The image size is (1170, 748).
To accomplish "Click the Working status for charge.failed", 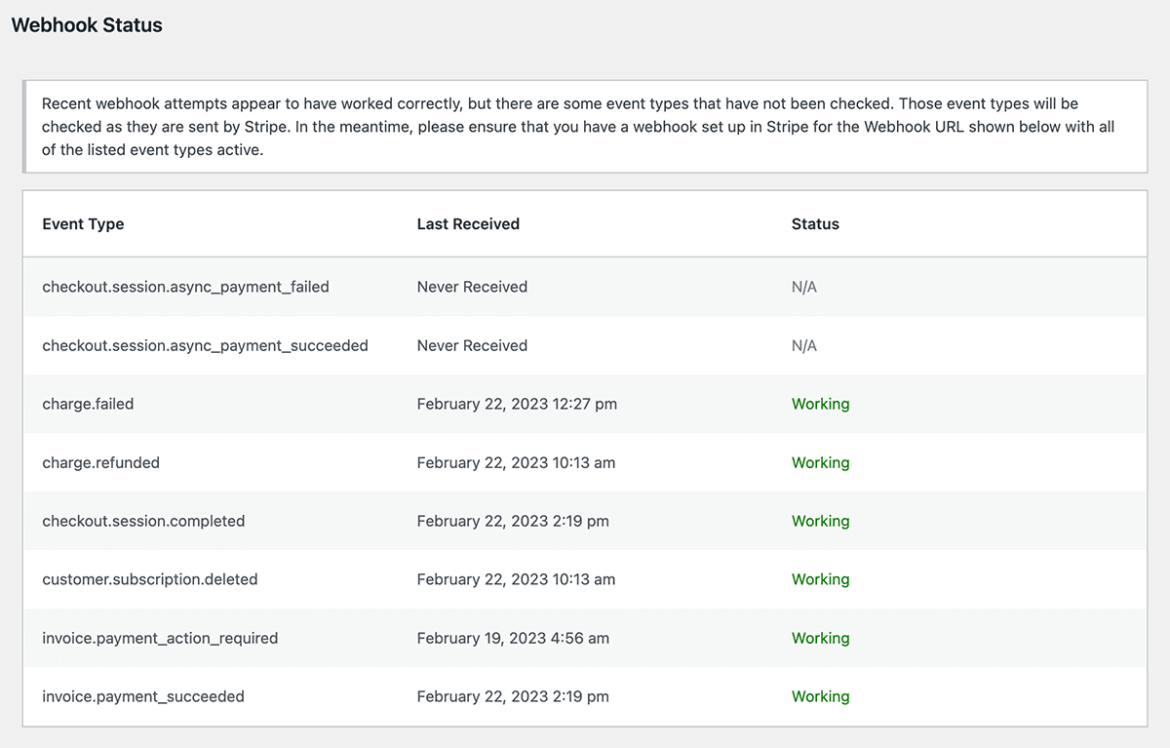I will click(820, 403).
